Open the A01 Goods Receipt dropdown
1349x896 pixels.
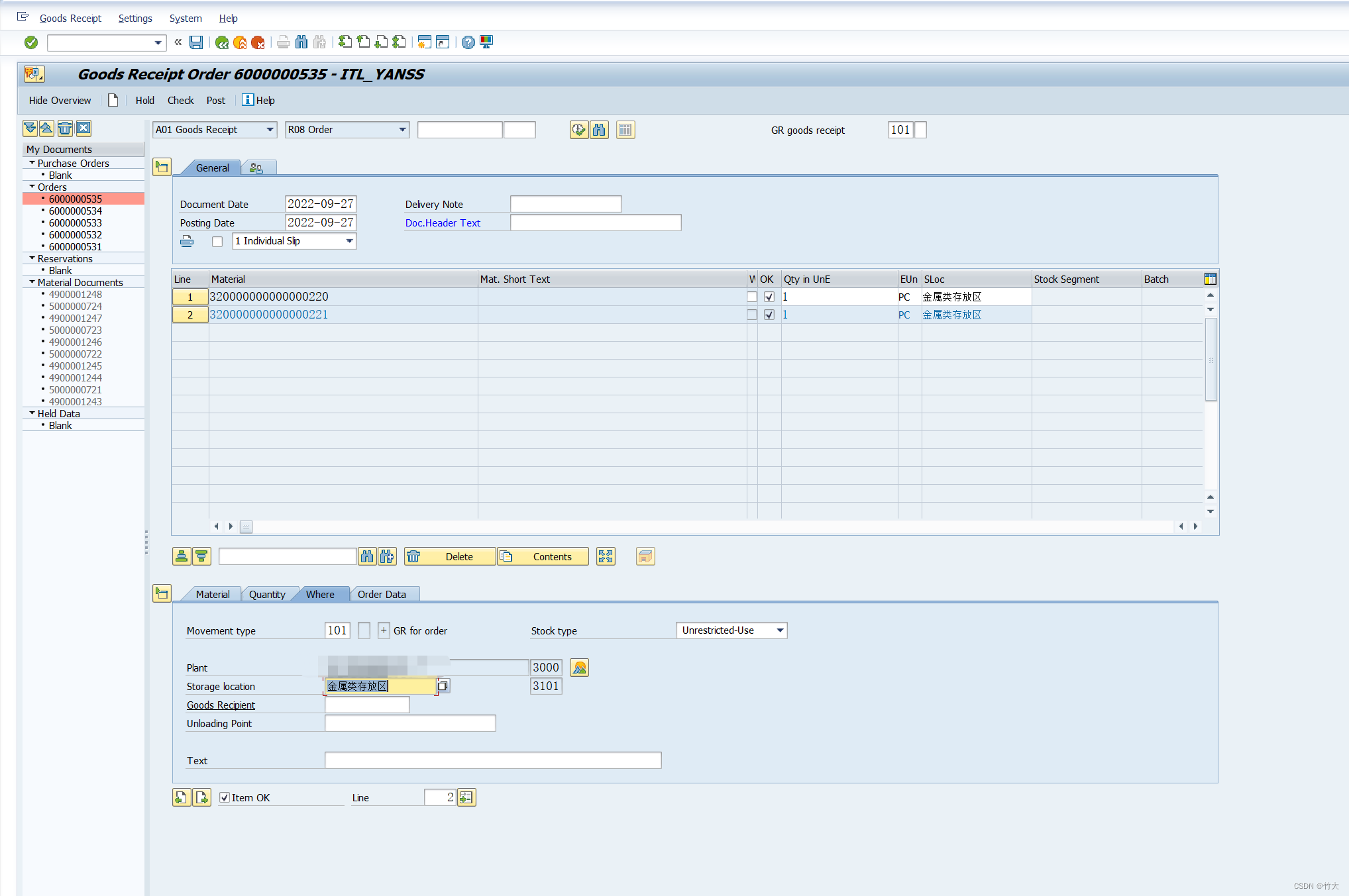tap(270, 130)
